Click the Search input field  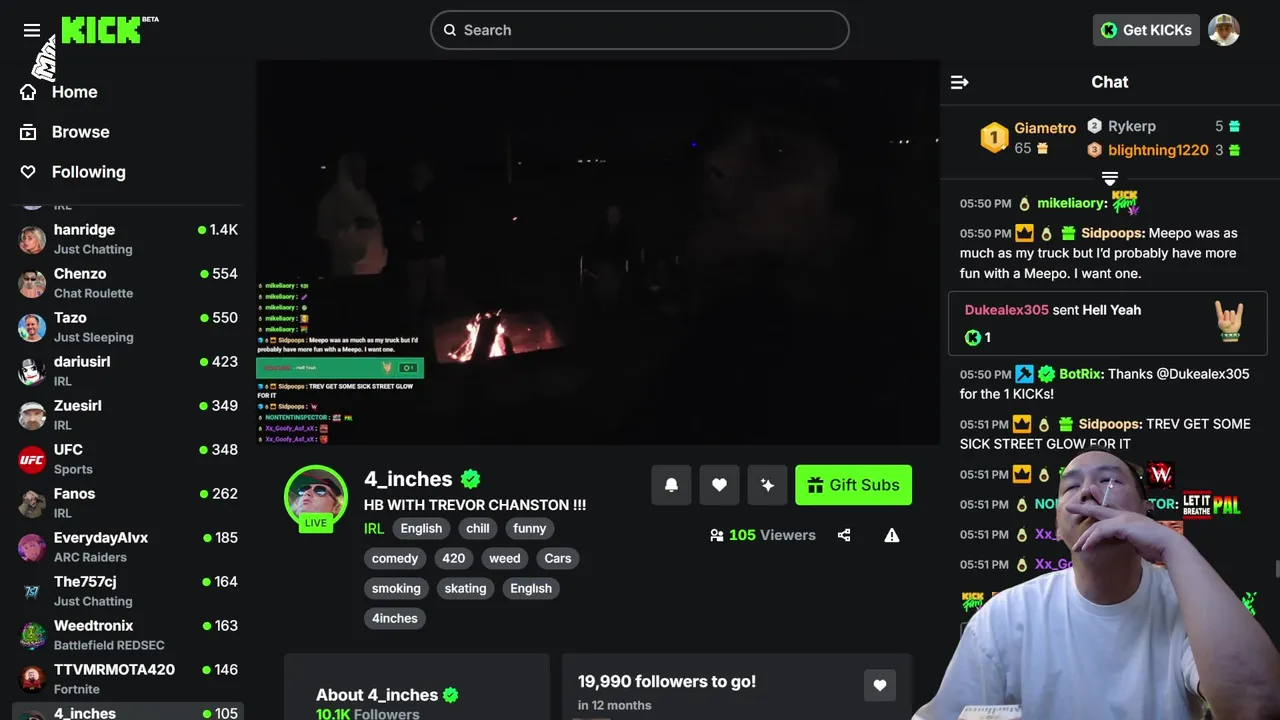(640, 30)
